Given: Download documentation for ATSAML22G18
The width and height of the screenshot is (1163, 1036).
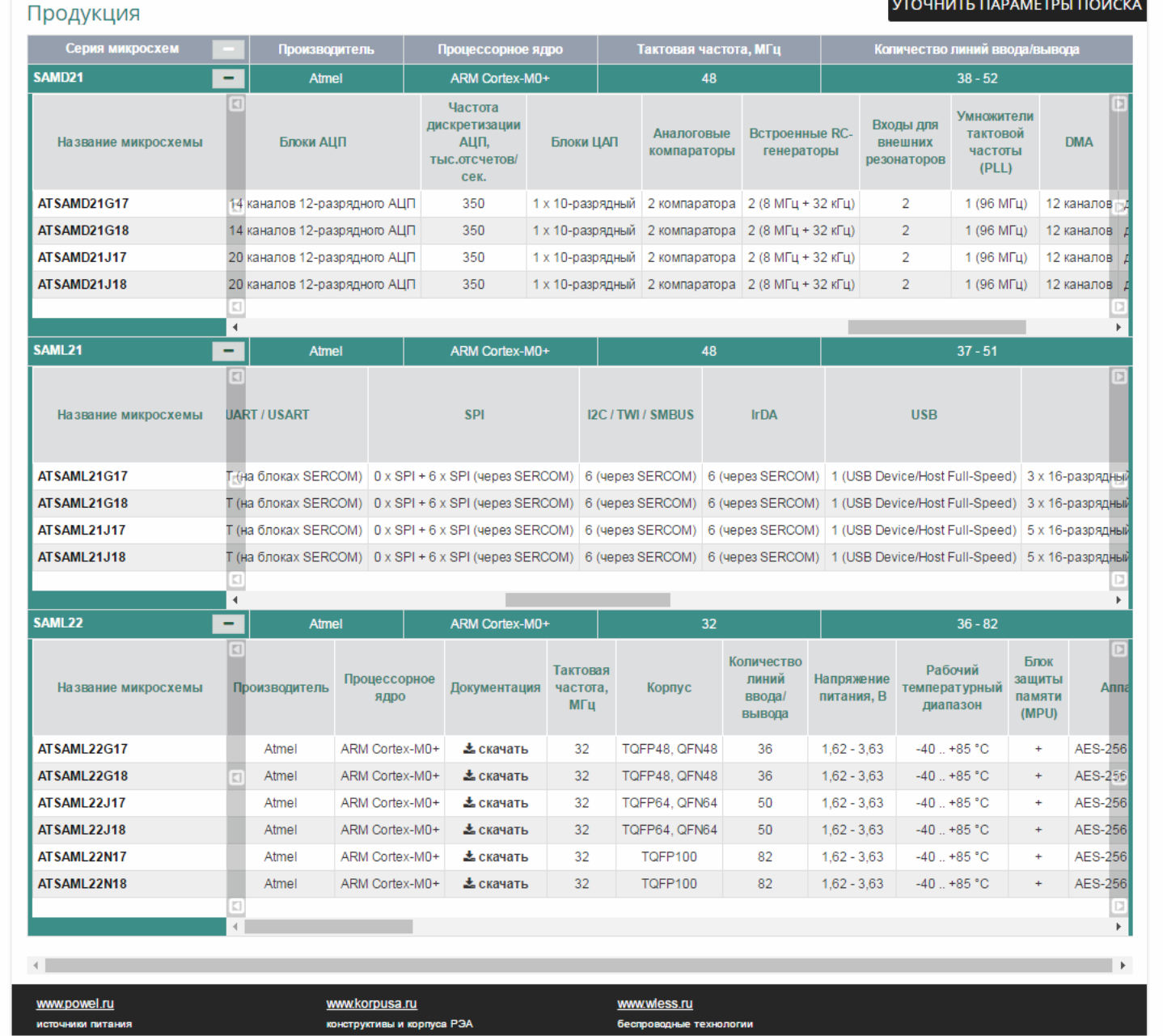Looking at the screenshot, I should click(495, 776).
